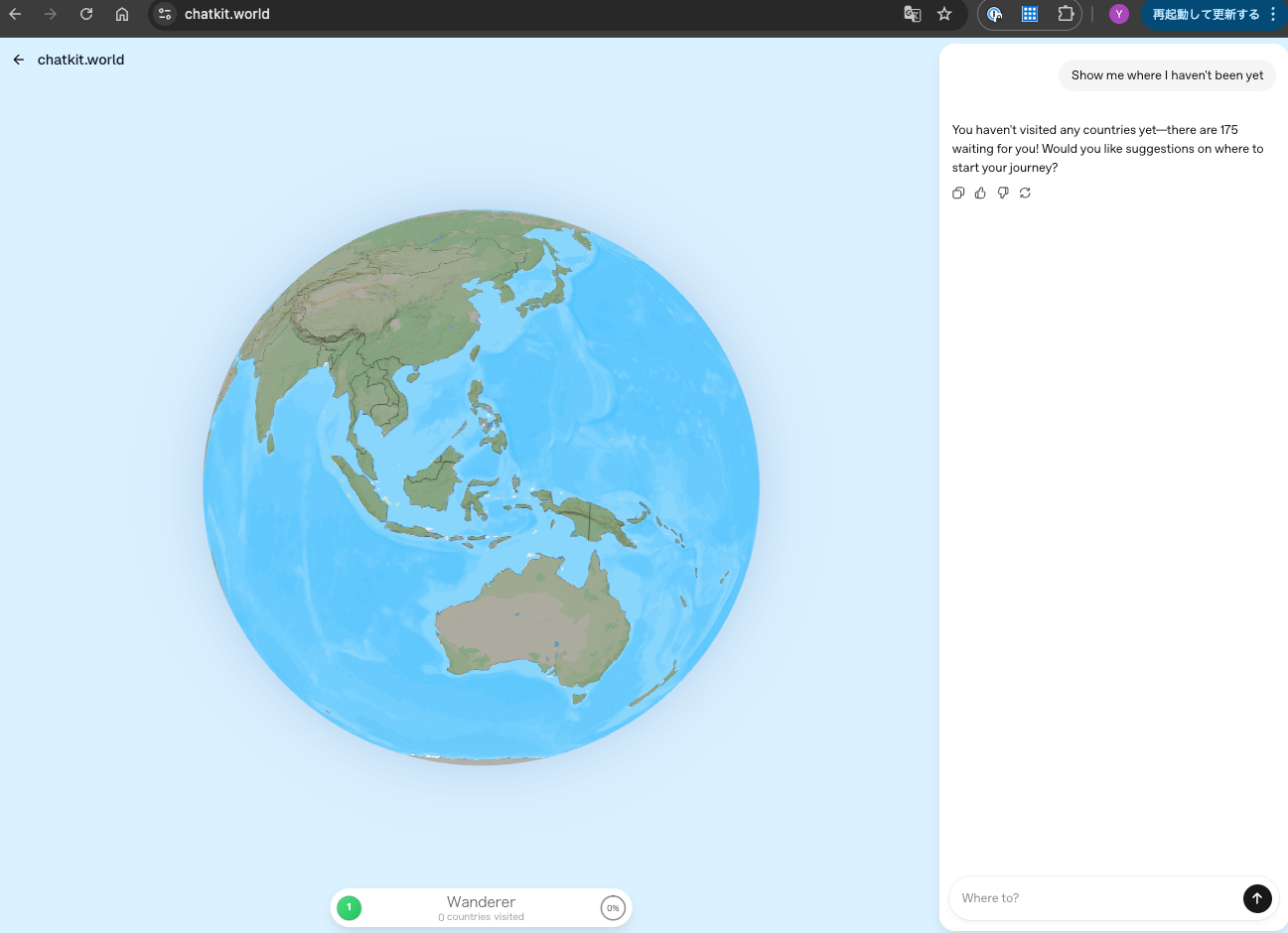View site information in the address bar
The width and height of the screenshot is (1288, 933).
coord(166,14)
